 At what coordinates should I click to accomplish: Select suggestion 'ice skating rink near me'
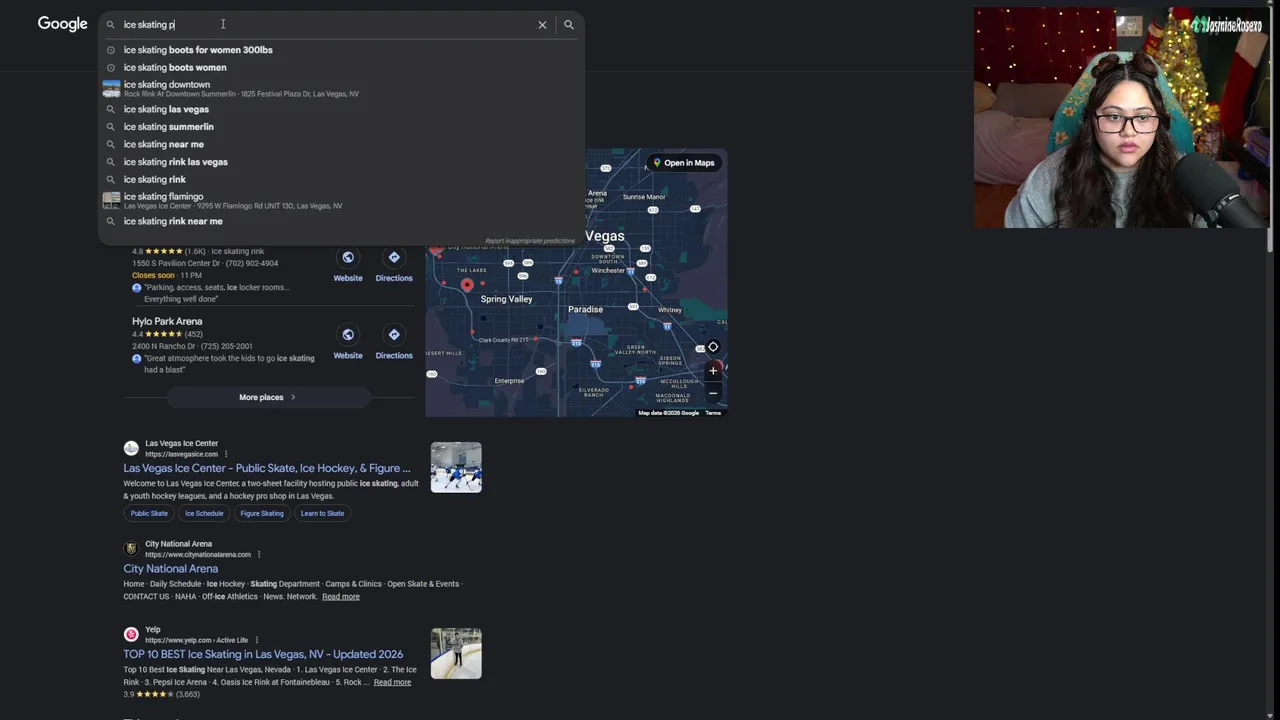click(x=173, y=221)
